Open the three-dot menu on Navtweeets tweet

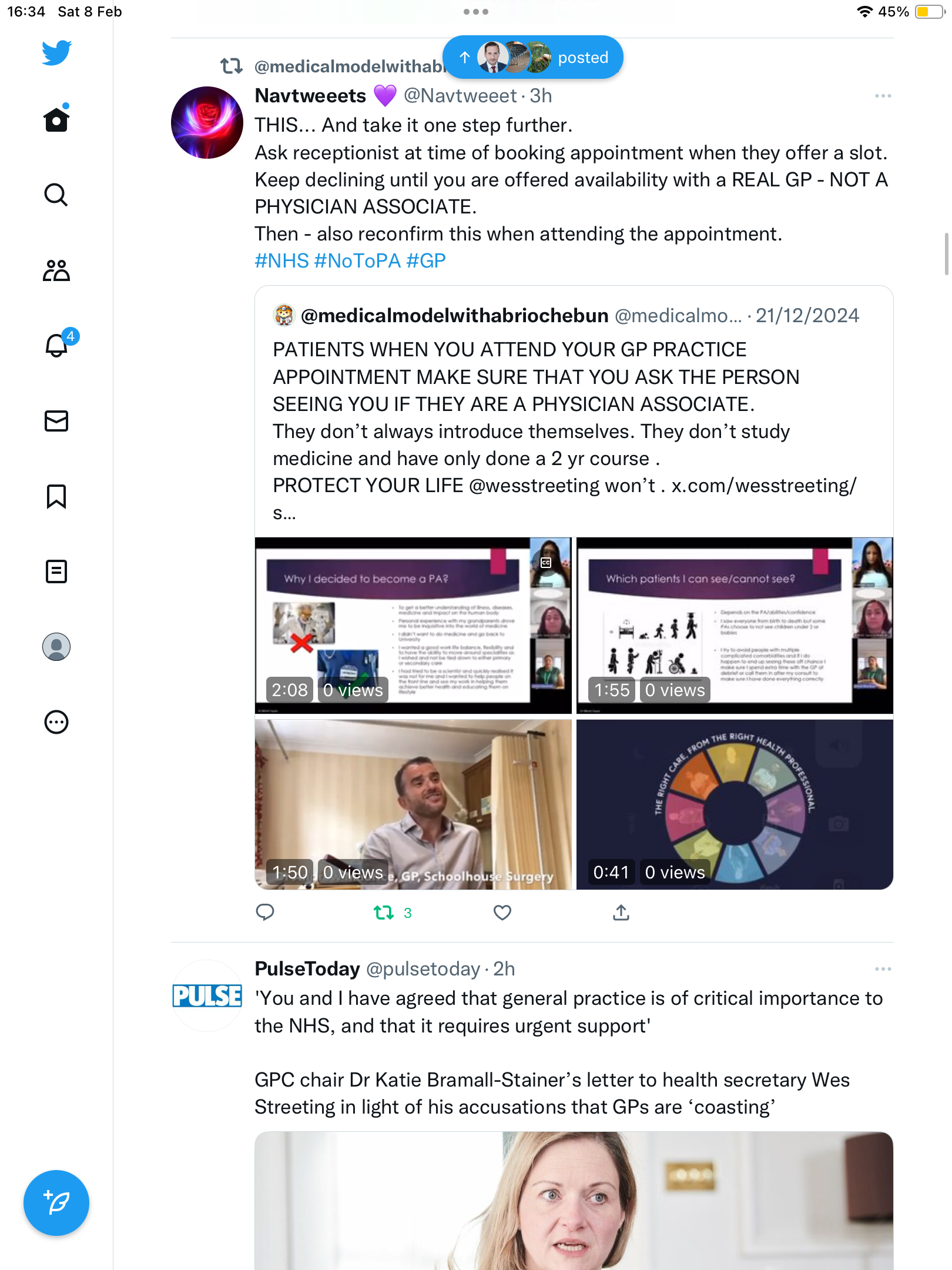tap(883, 96)
